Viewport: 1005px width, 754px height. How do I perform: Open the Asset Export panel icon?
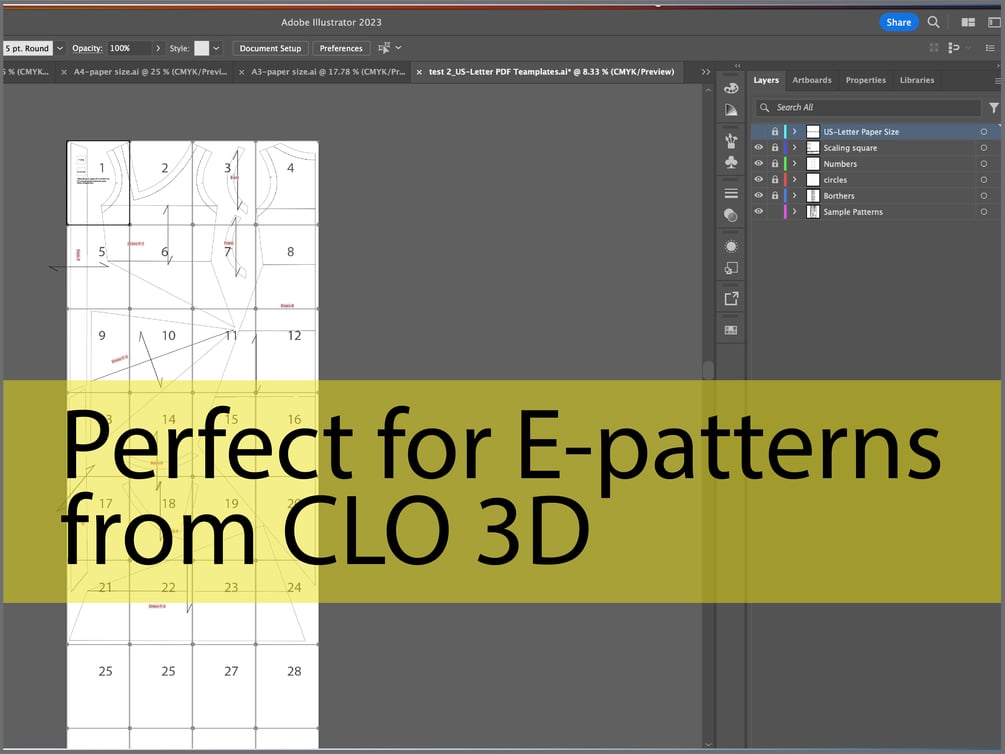731,299
